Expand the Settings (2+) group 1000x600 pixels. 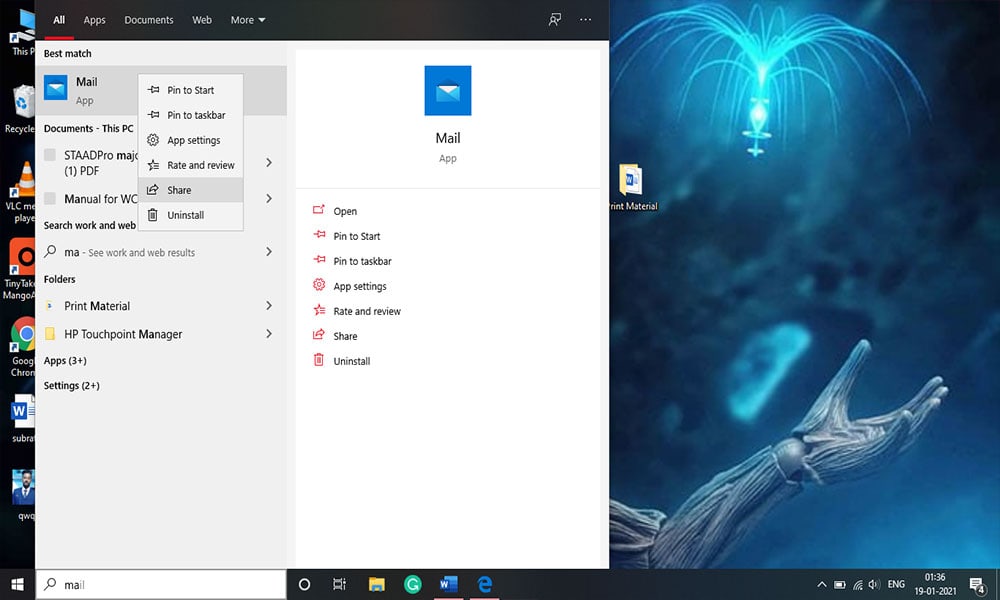[x=71, y=385]
